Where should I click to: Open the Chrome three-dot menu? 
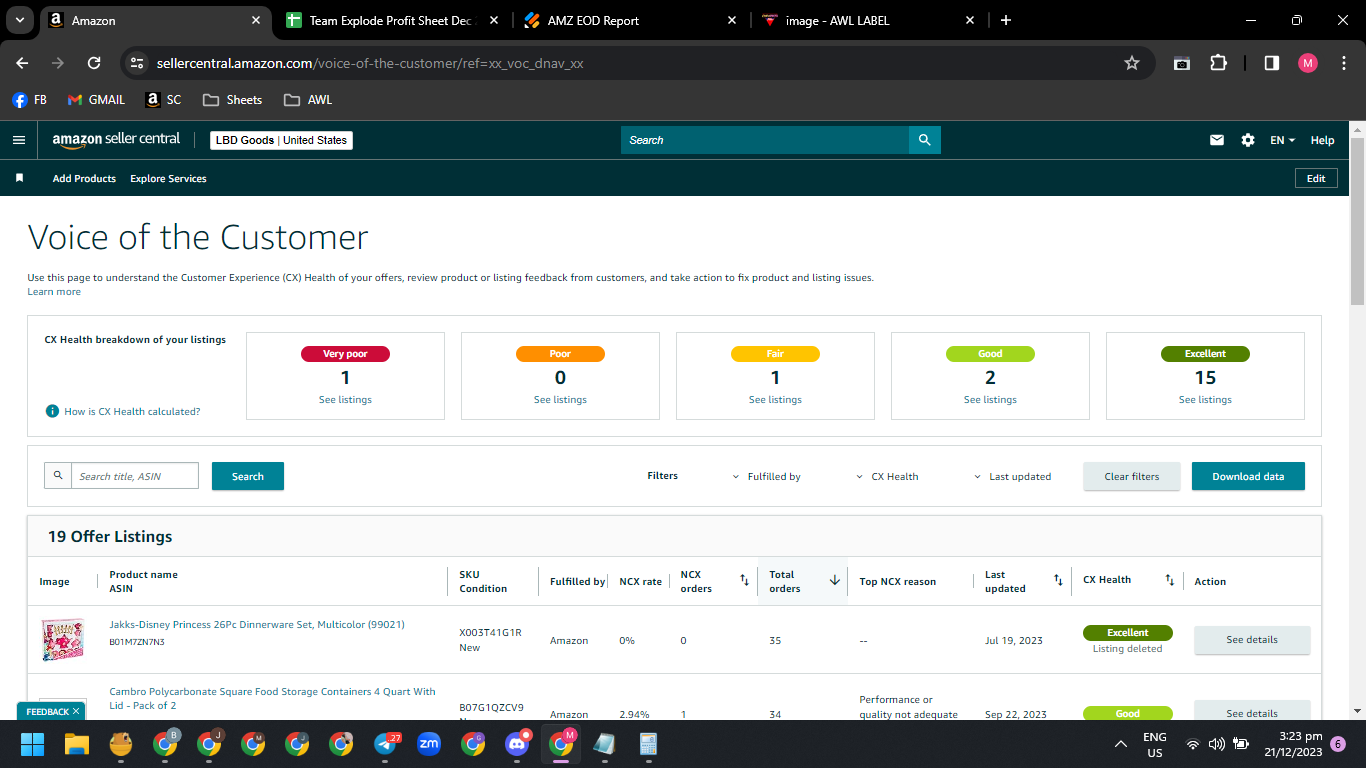click(1343, 63)
